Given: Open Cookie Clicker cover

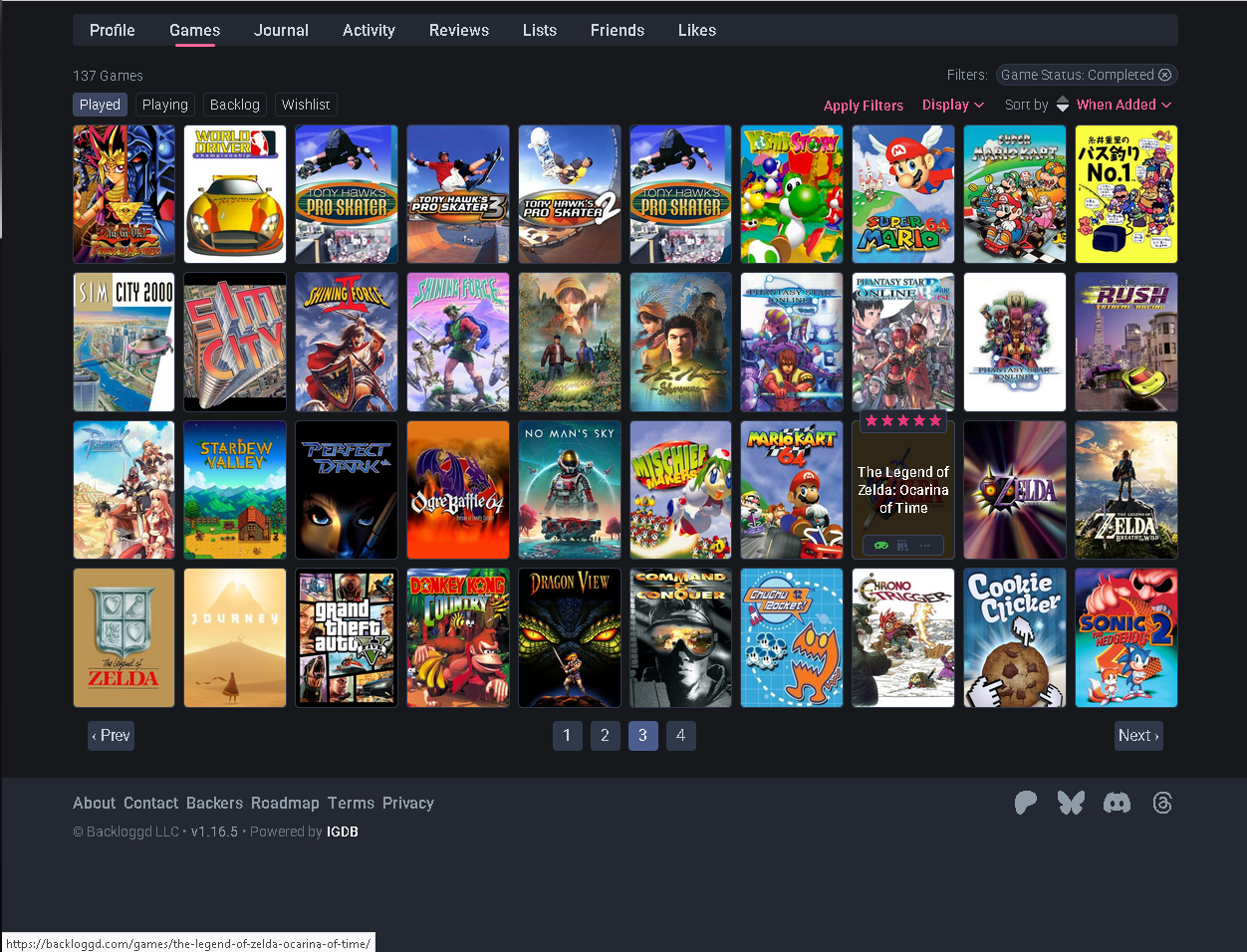Looking at the screenshot, I should pyautogui.click(x=1015, y=638).
